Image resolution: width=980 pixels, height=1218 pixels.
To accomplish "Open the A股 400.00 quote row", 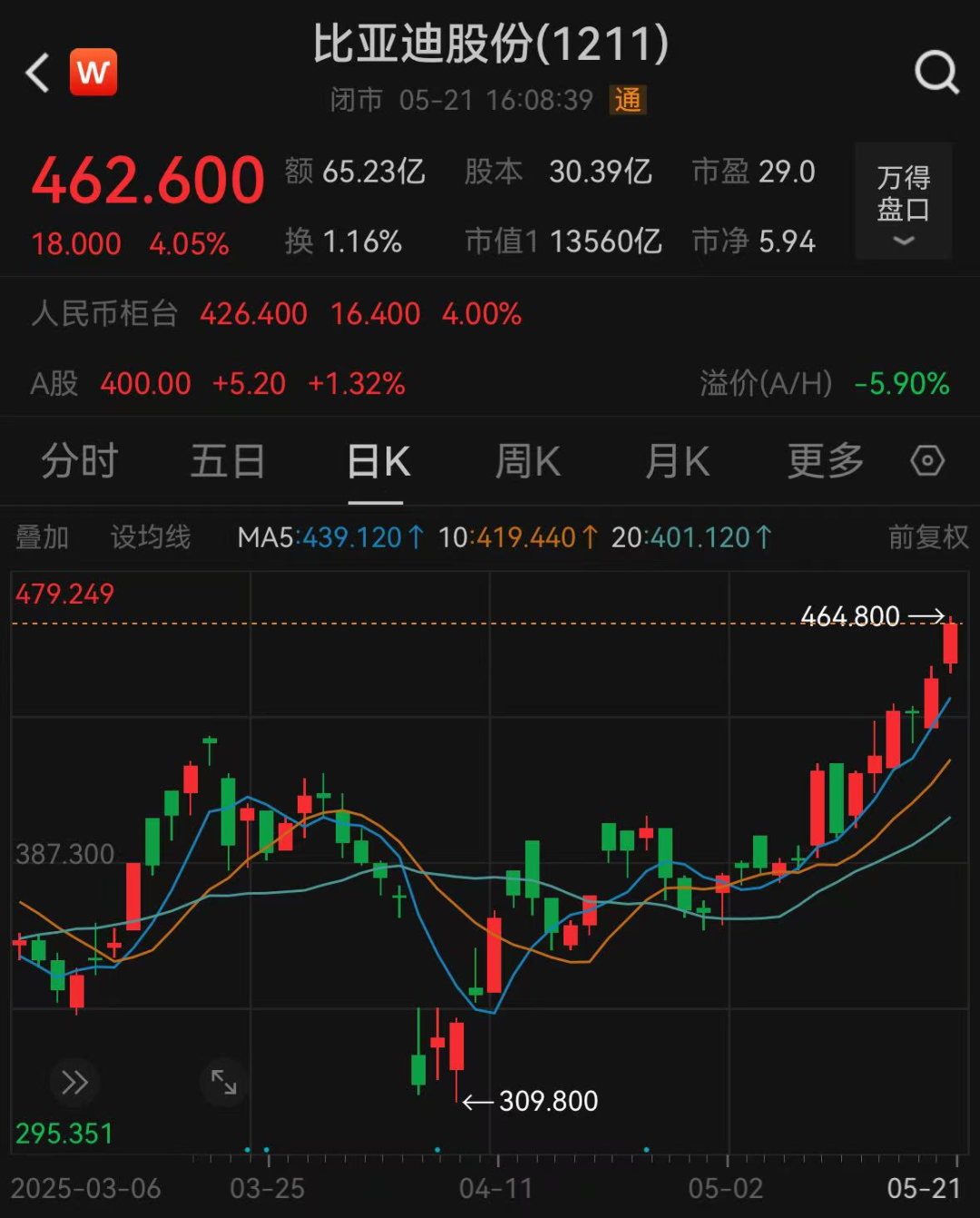I will point(218,383).
